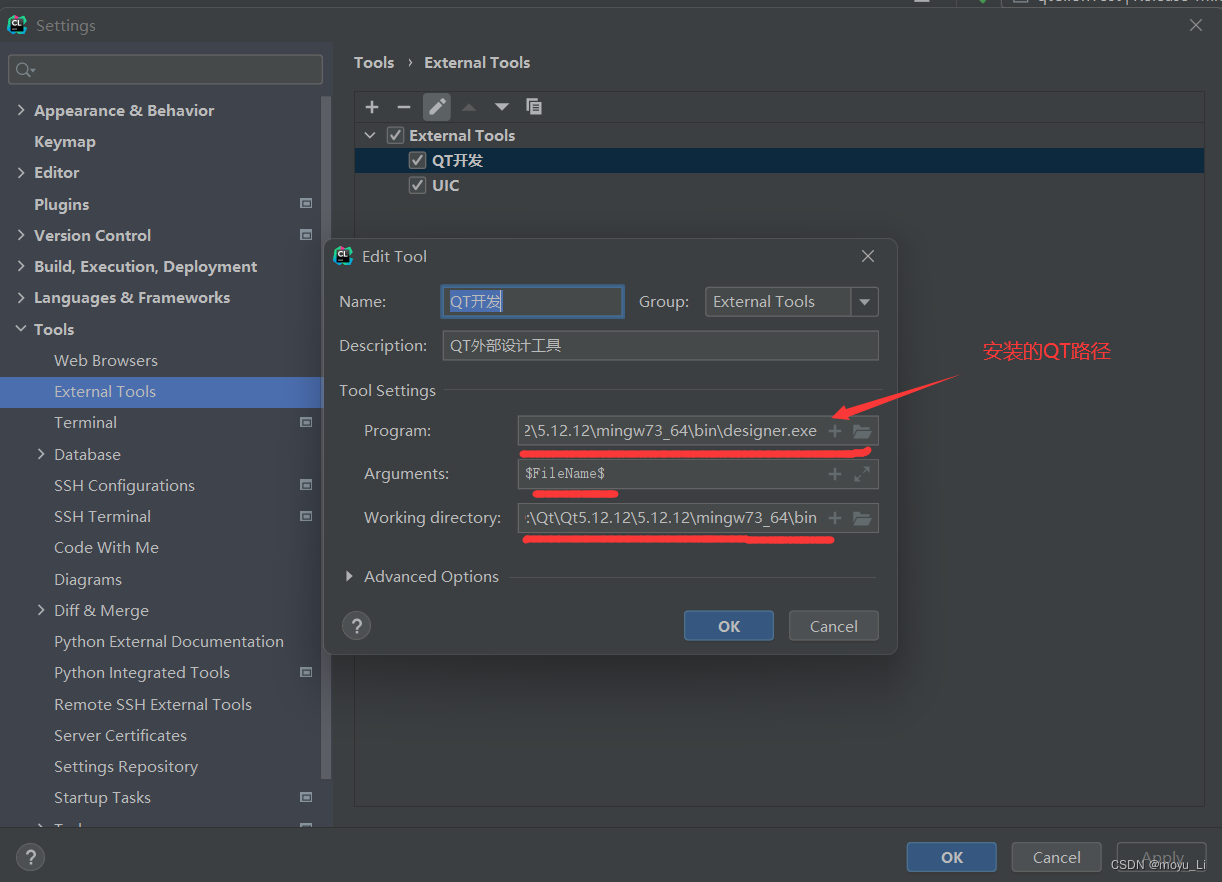Expand the Database subsection
1222x882 pixels.
tap(41, 454)
